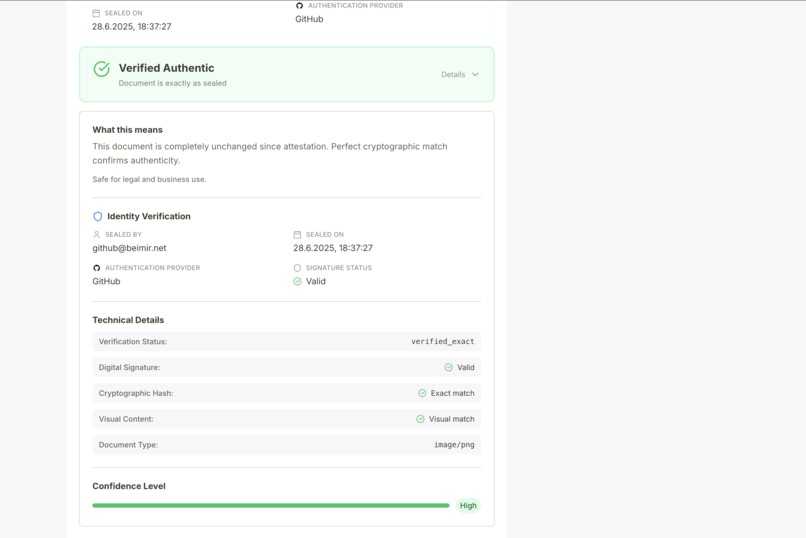806x538 pixels.
Task: Select the github@beimir.net email text
Action: pyautogui.click(x=130, y=248)
